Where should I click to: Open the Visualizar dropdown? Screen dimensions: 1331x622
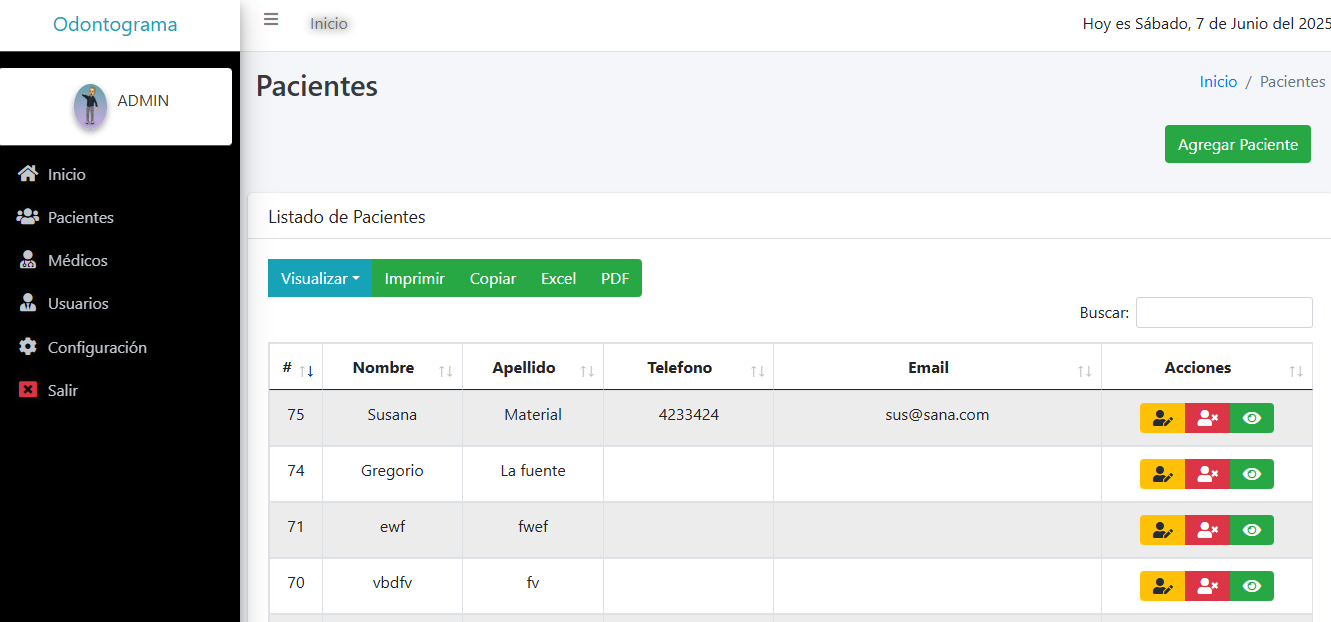tap(319, 278)
